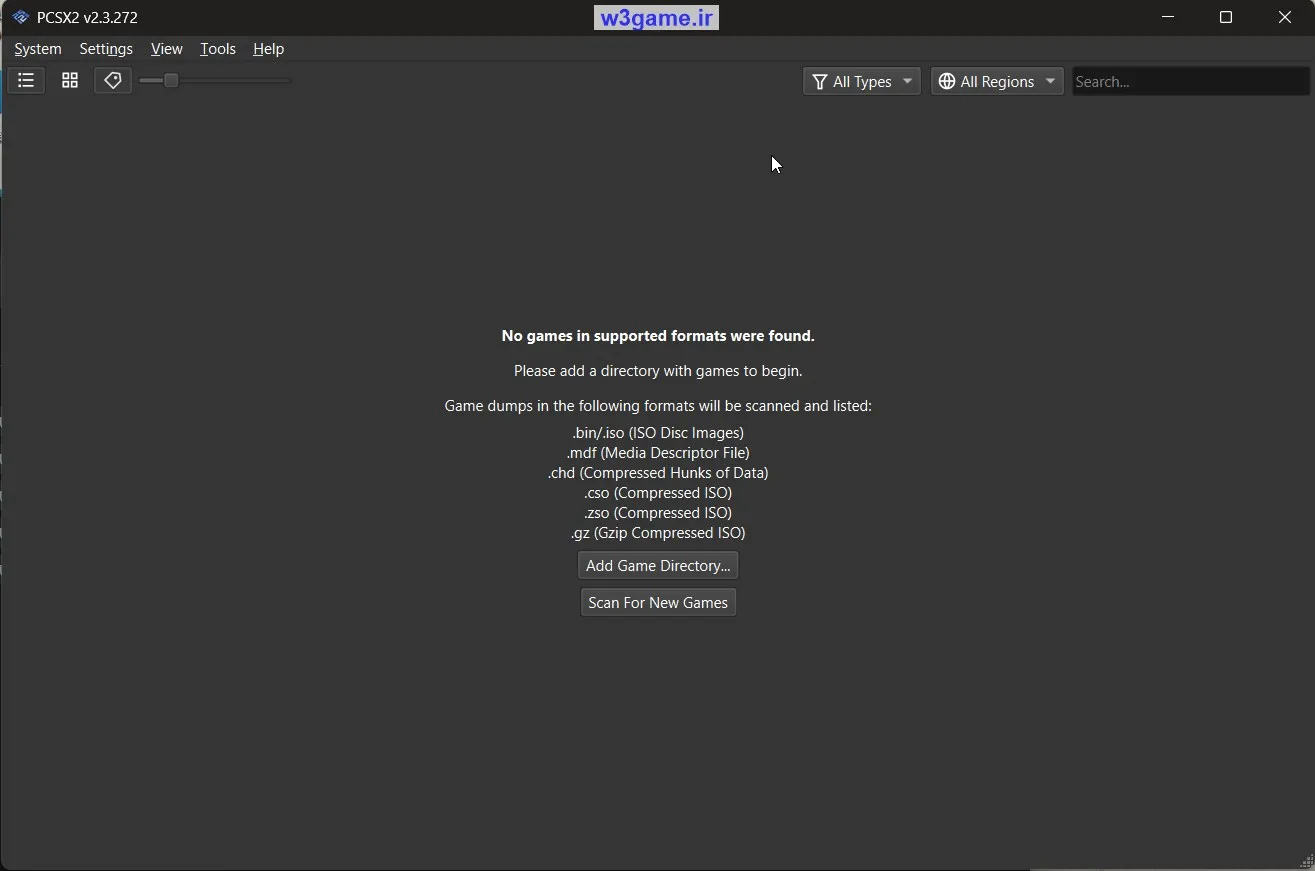
Task: Click the '.mdf (Media Descriptor File)' line
Action: 658,453
